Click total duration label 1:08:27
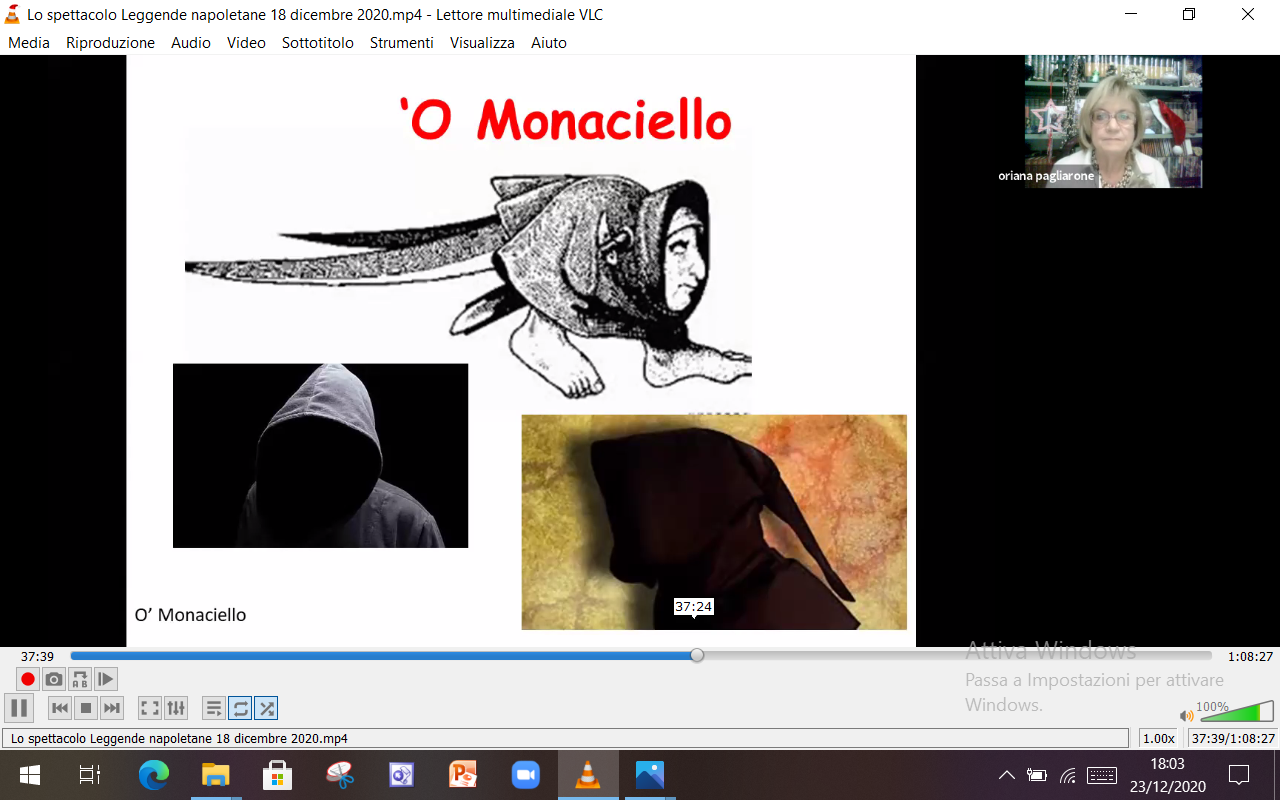The width and height of the screenshot is (1280, 800). [x=1250, y=656]
